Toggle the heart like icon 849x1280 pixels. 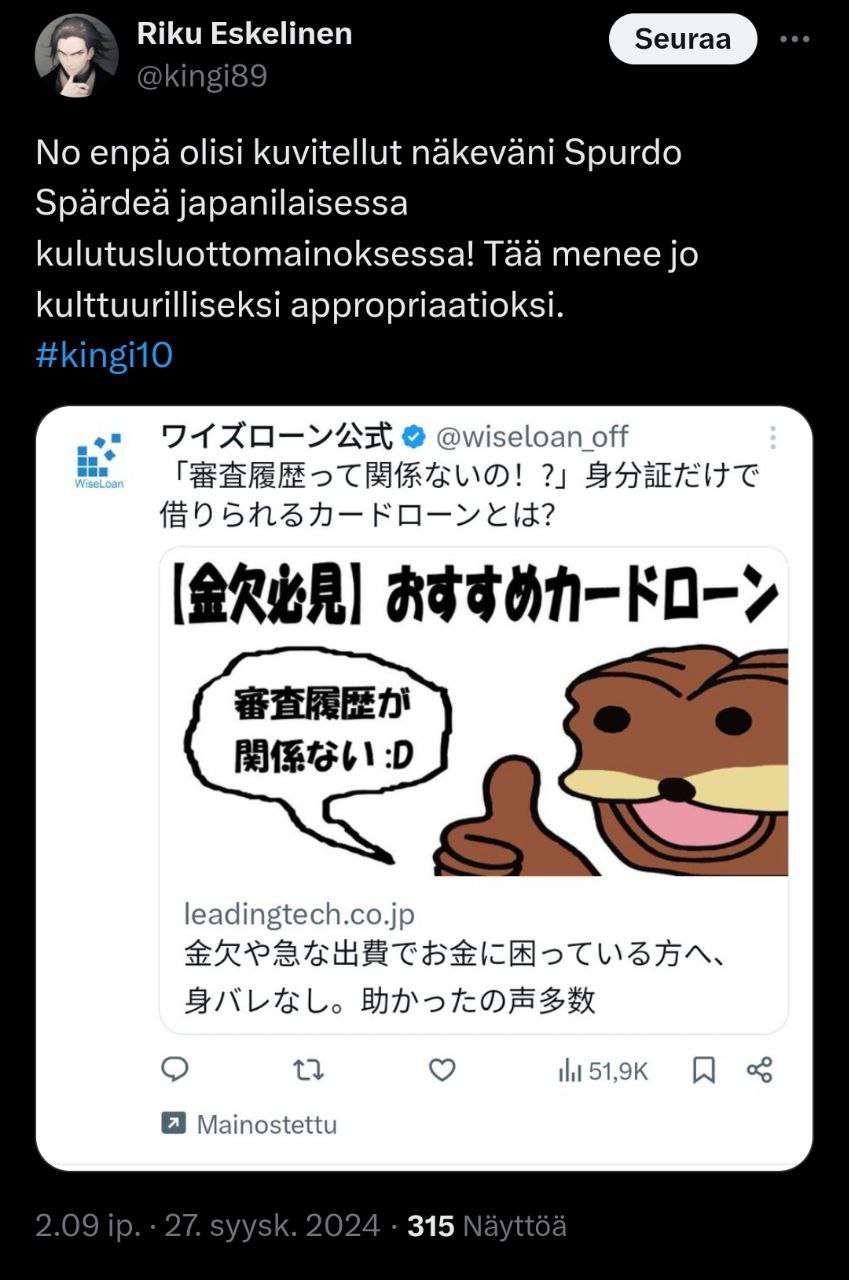pos(442,1070)
